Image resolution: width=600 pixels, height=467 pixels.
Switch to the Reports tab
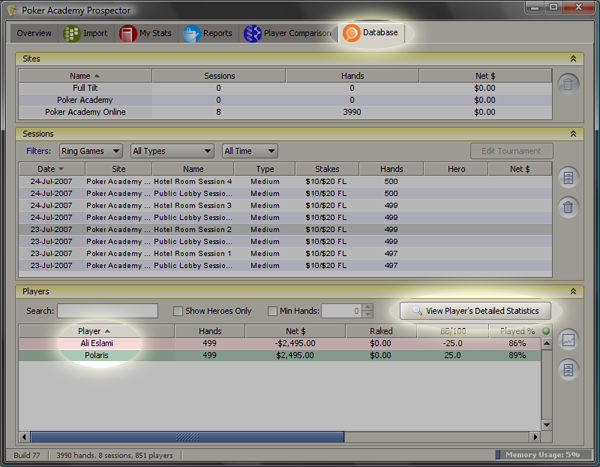coord(208,33)
